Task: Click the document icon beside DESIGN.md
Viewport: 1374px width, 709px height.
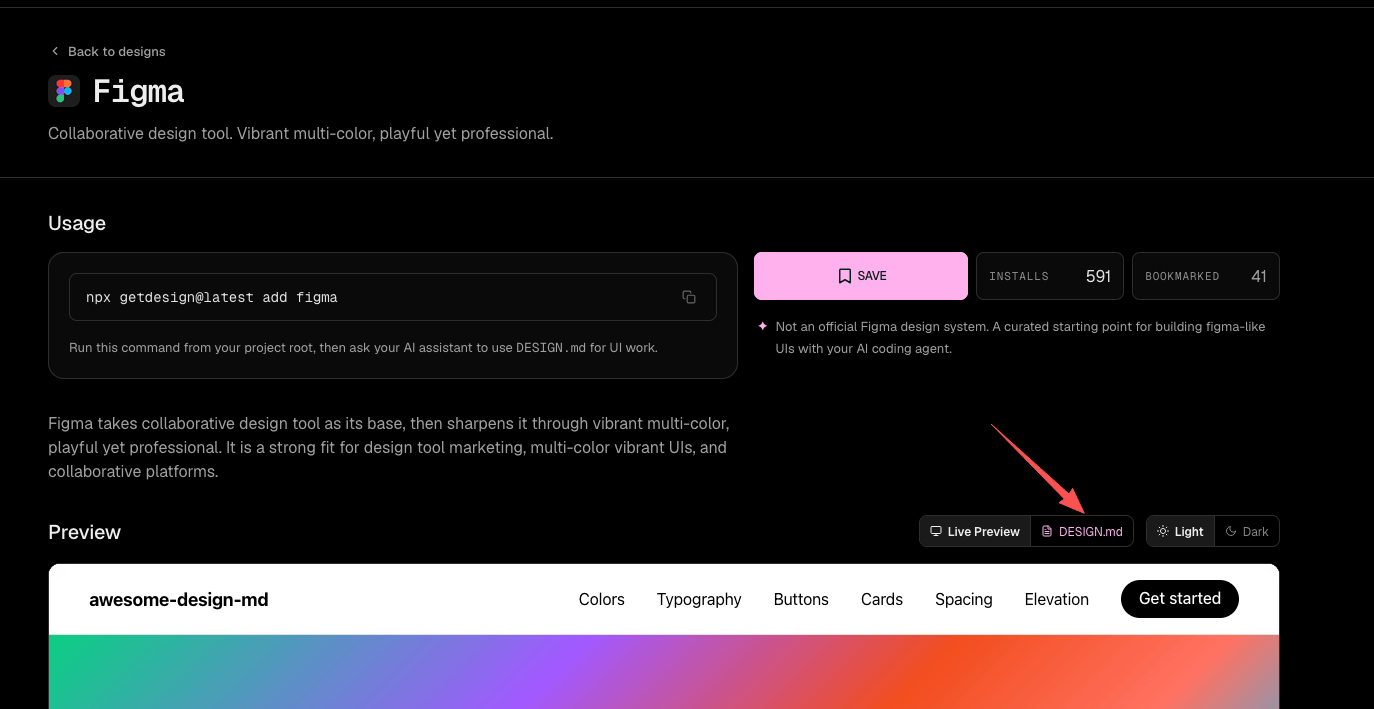Action: [x=1047, y=531]
